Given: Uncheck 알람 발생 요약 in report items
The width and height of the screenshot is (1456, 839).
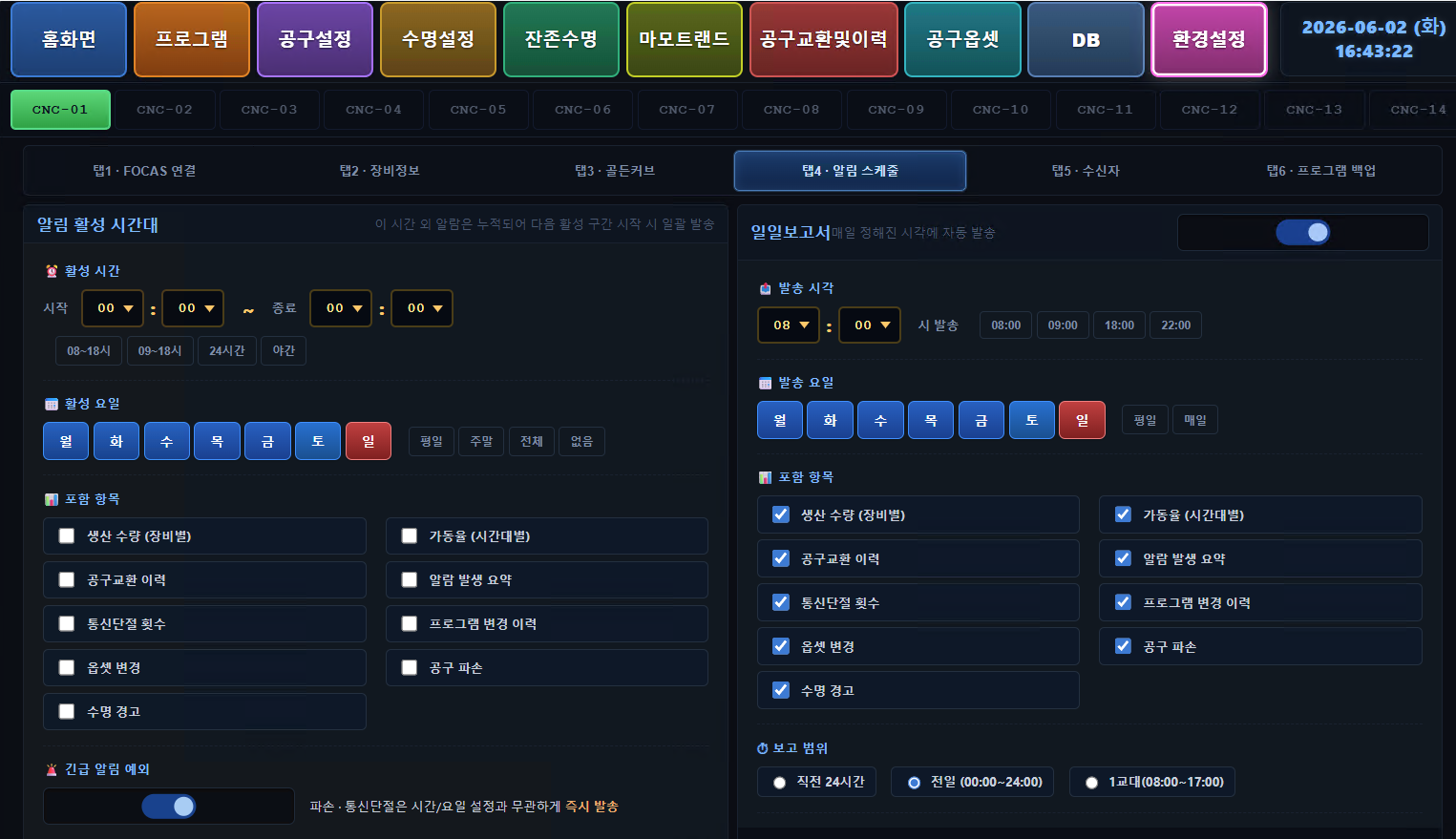Looking at the screenshot, I should point(1123,558).
